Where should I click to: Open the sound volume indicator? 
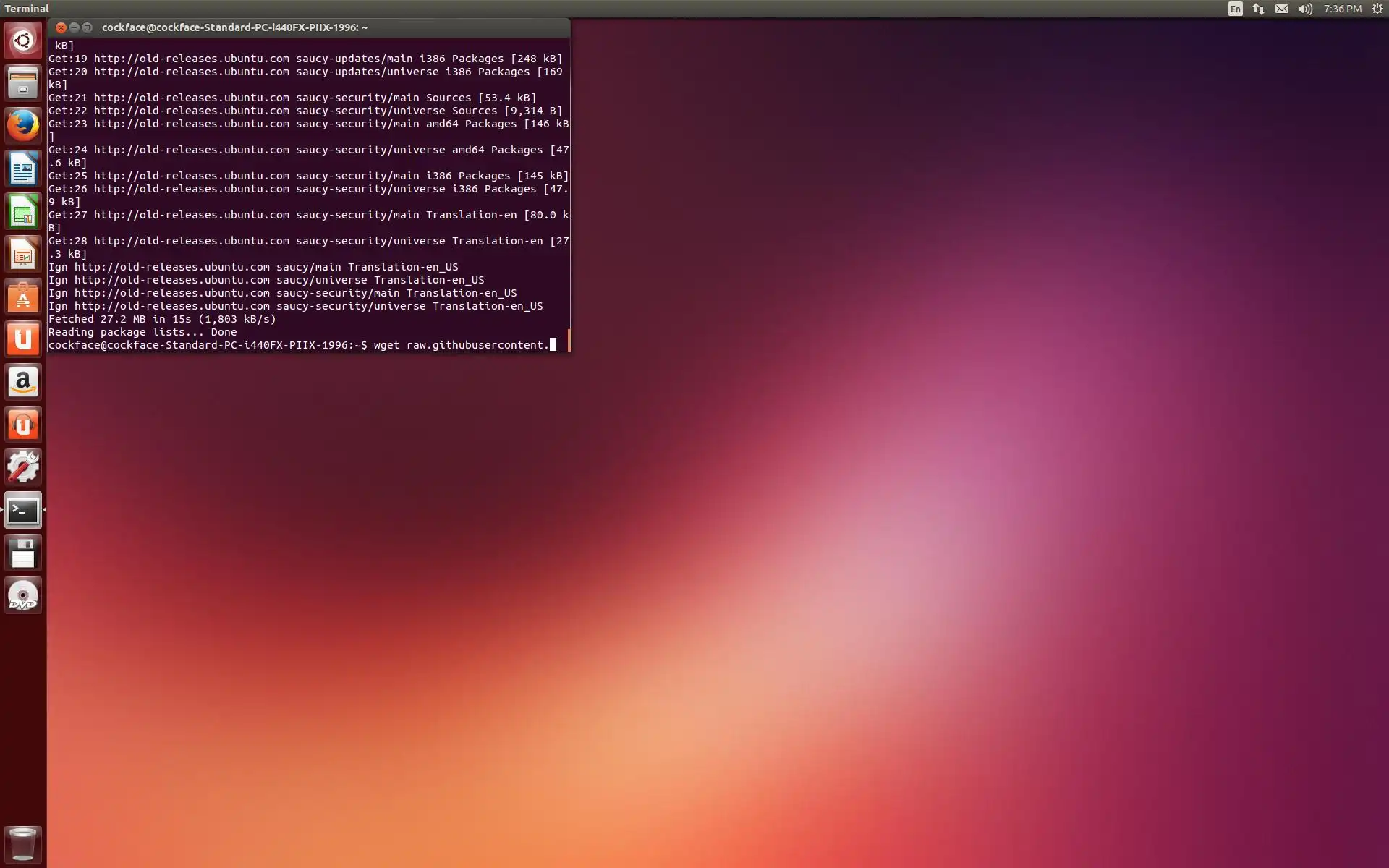point(1305,9)
